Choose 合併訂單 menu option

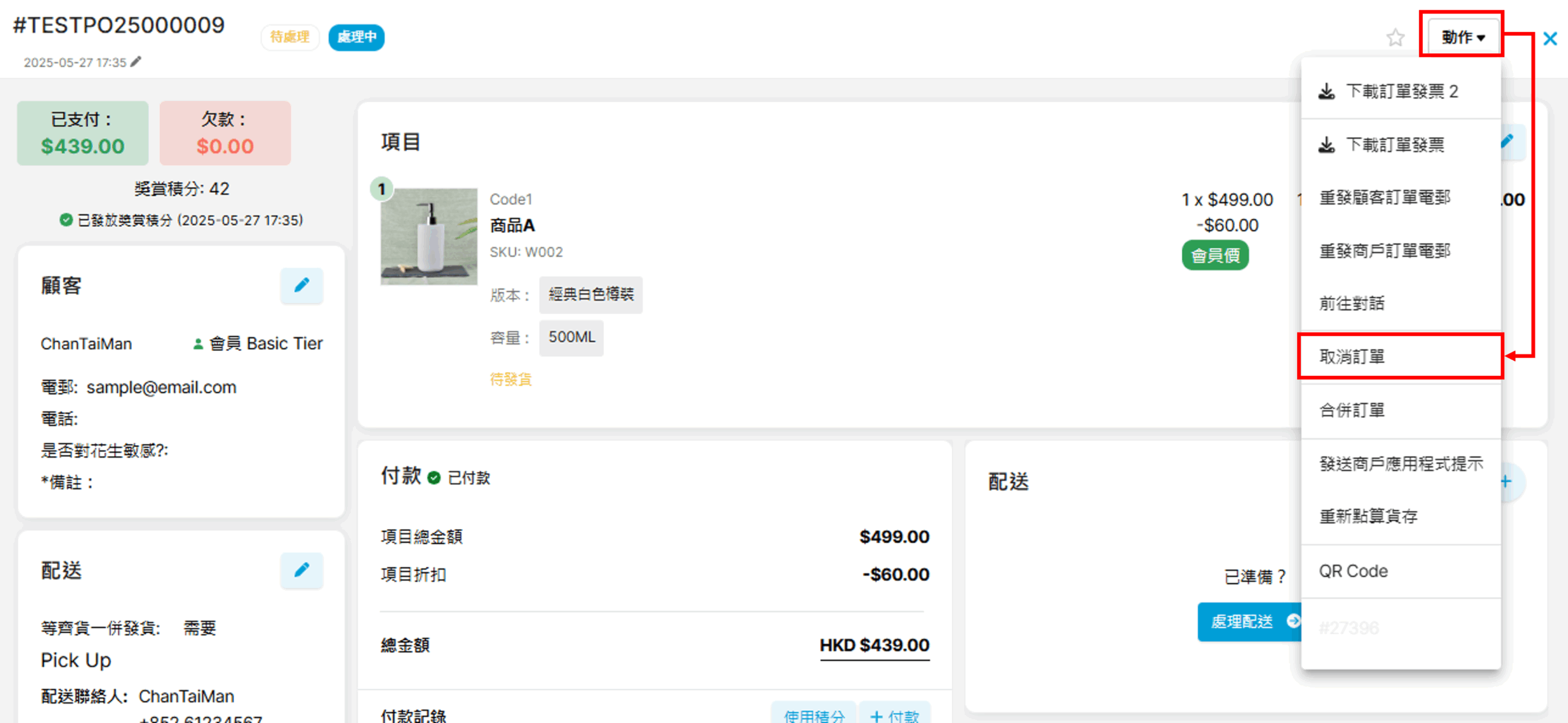tap(1351, 410)
